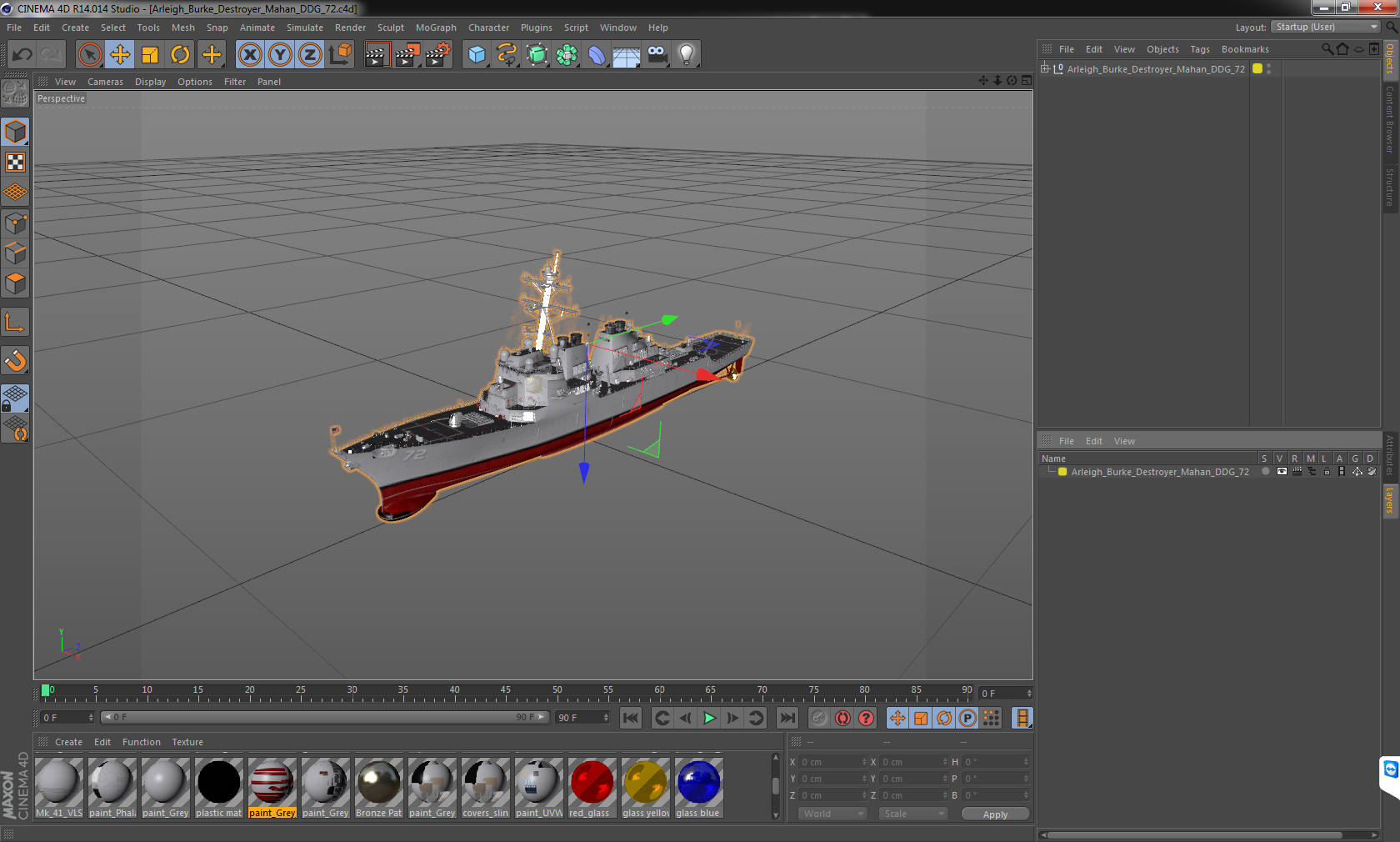Click Bookmarks menu in Object Manager

click(x=1245, y=49)
